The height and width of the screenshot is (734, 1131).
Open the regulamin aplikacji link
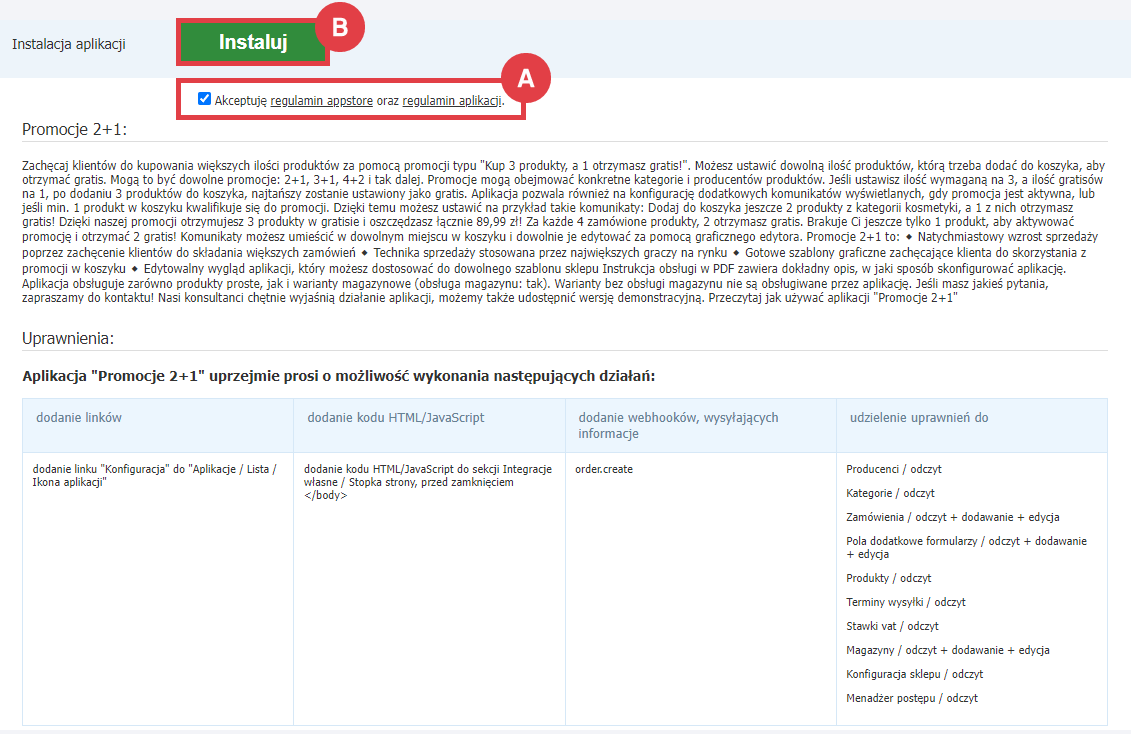(x=452, y=101)
